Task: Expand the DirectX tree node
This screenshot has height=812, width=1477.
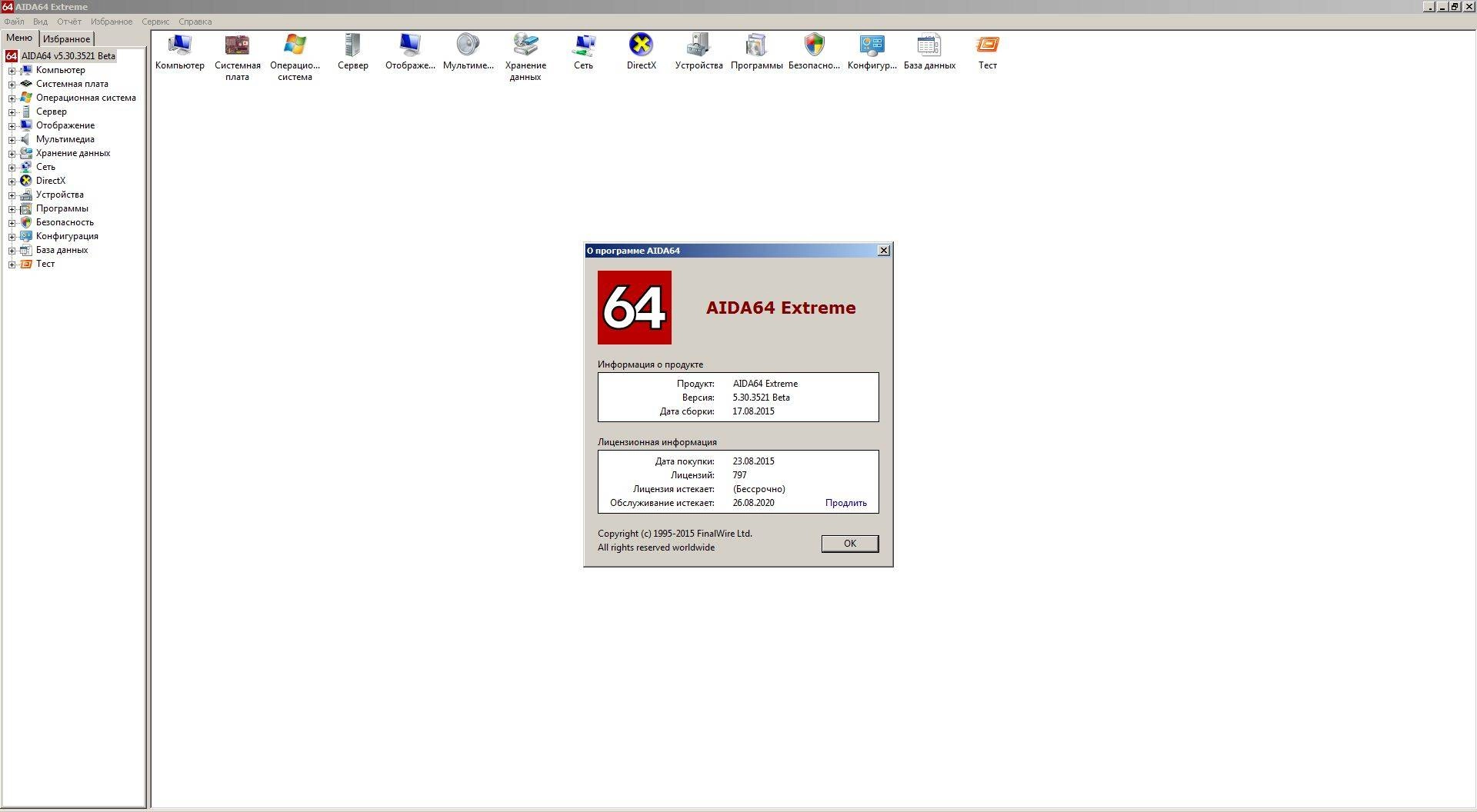Action: click(12, 181)
